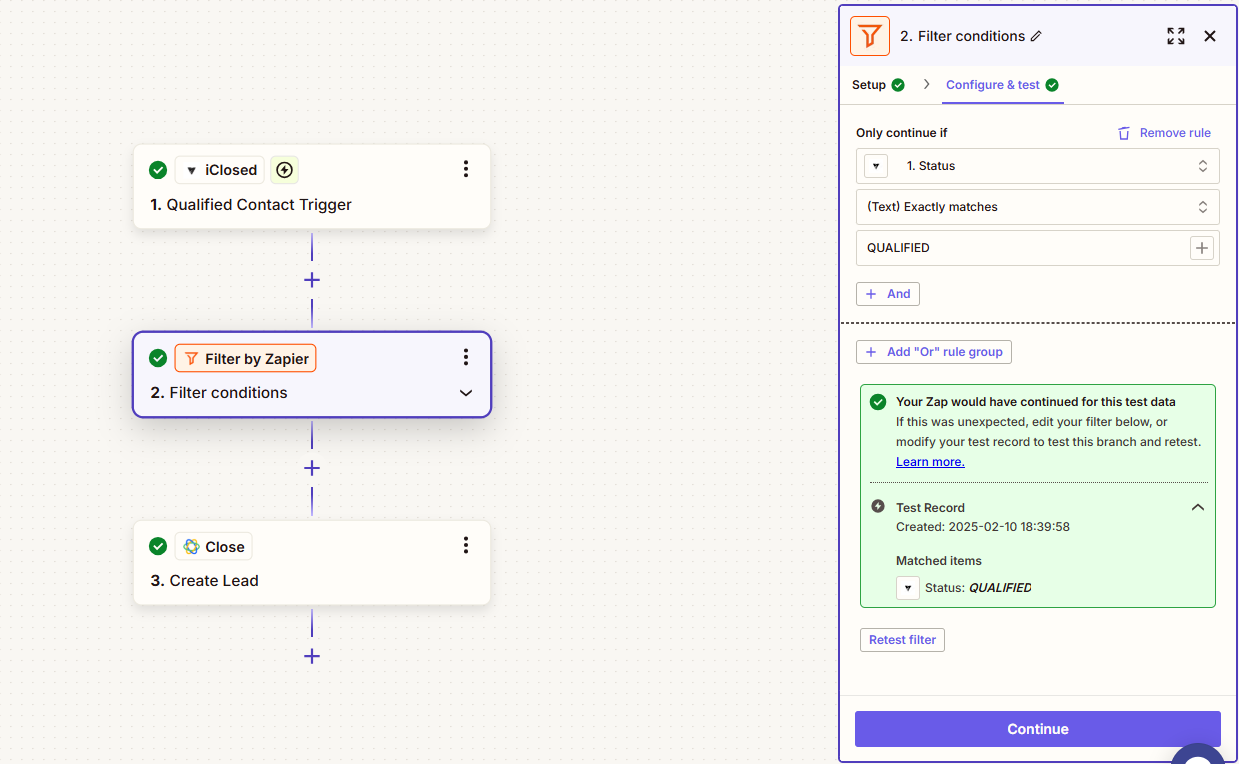Viewport: 1239px width, 764px height.
Task: Expand the side panel to full screen
Action: [x=1176, y=36]
